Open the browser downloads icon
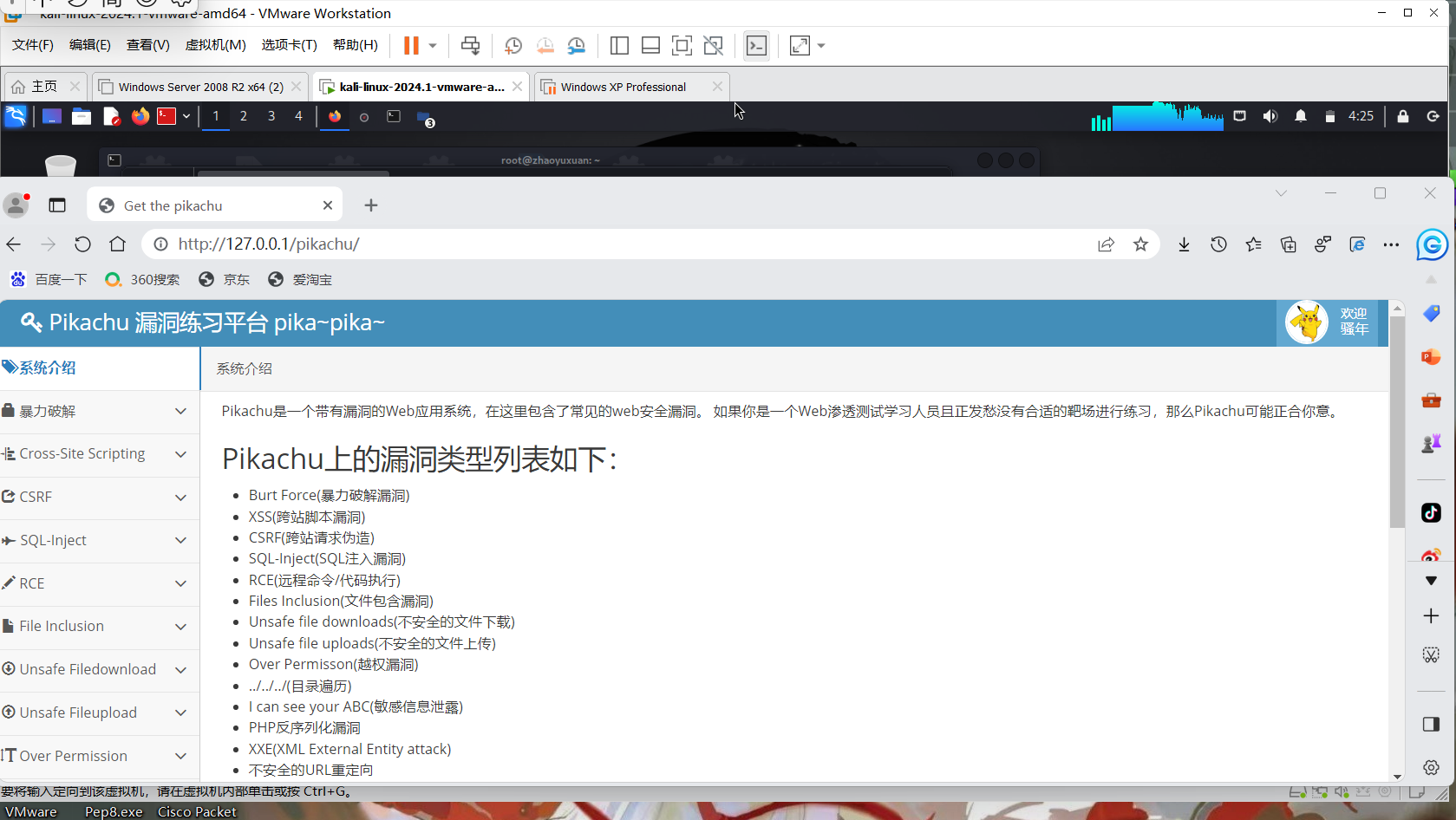Image resolution: width=1456 pixels, height=820 pixels. [x=1184, y=244]
